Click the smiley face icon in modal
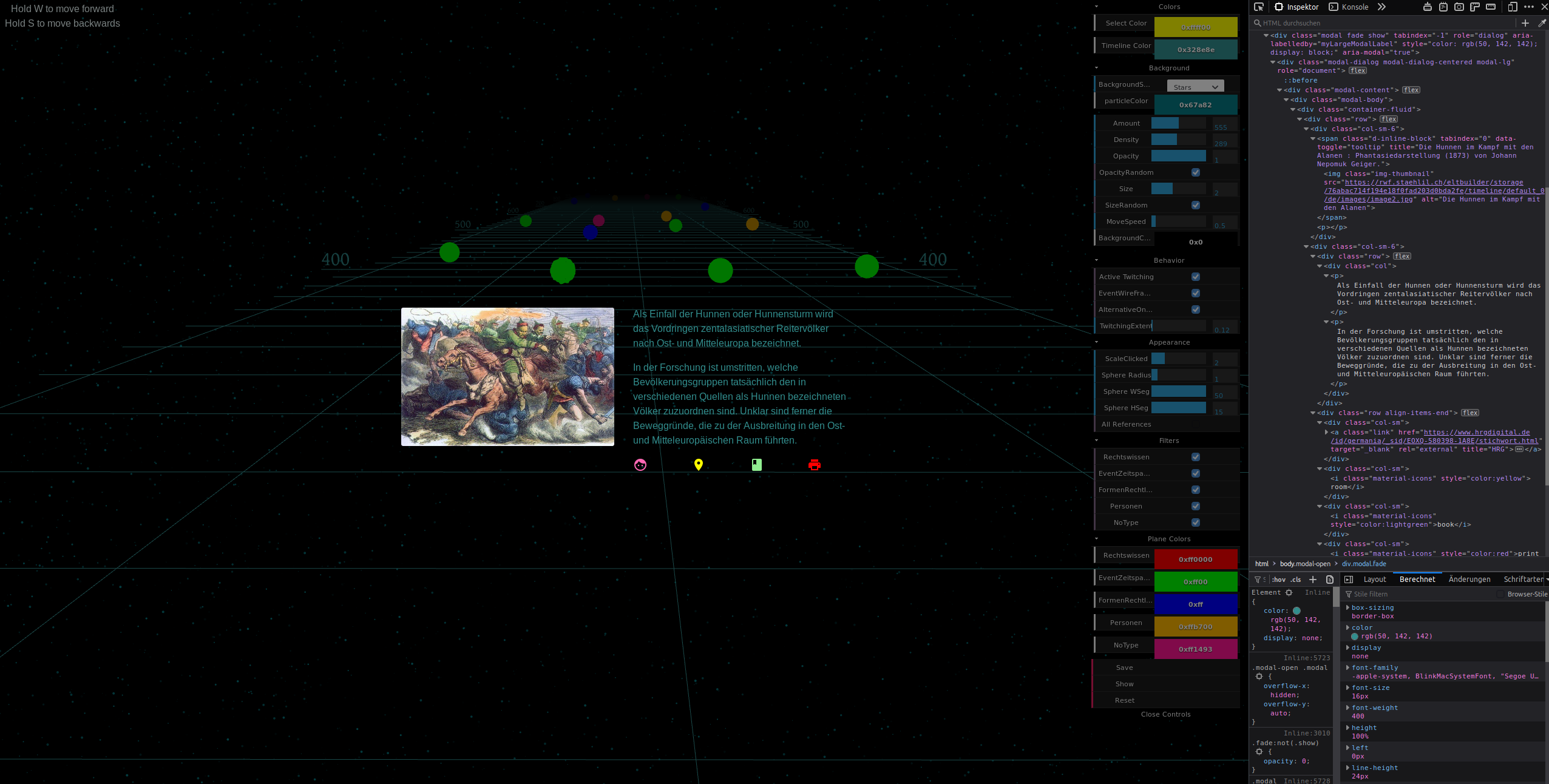The height and width of the screenshot is (784, 1549). click(640, 464)
